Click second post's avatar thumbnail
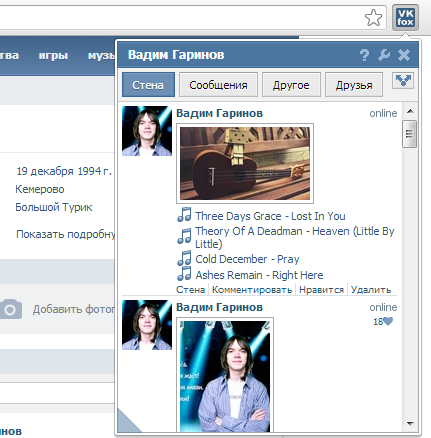 tap(147, 325)
